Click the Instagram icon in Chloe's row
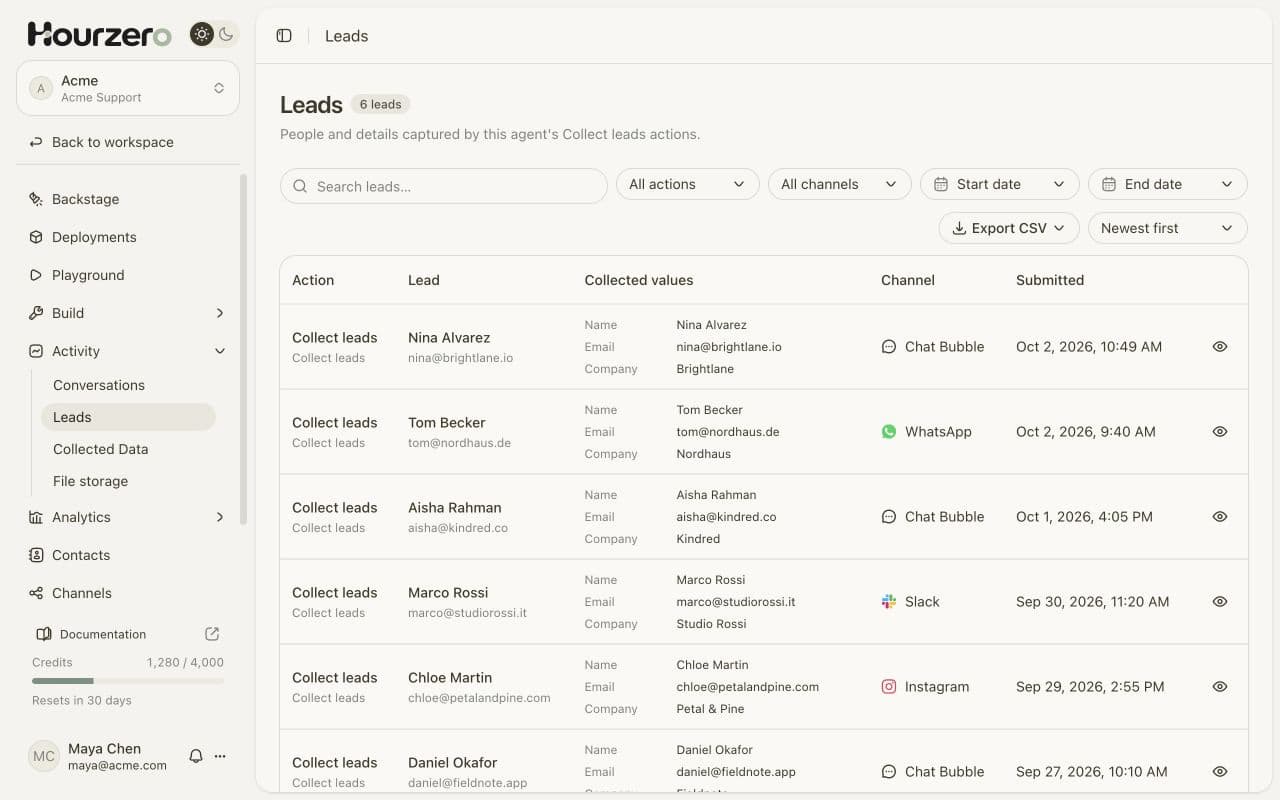Image resolution: width=1280 pixels, height=800 pixels. coord(889,687)
